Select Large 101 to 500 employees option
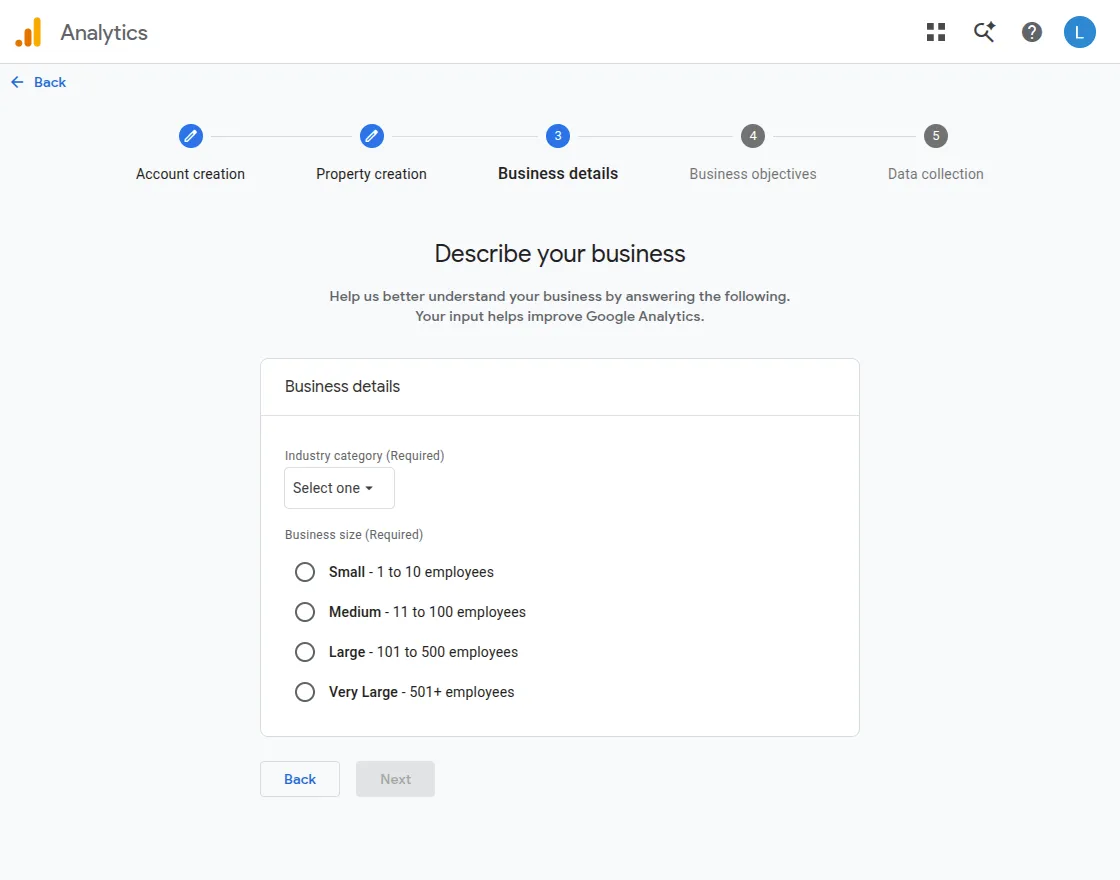This screenshot has width=1120, height=880. [305, 652]
